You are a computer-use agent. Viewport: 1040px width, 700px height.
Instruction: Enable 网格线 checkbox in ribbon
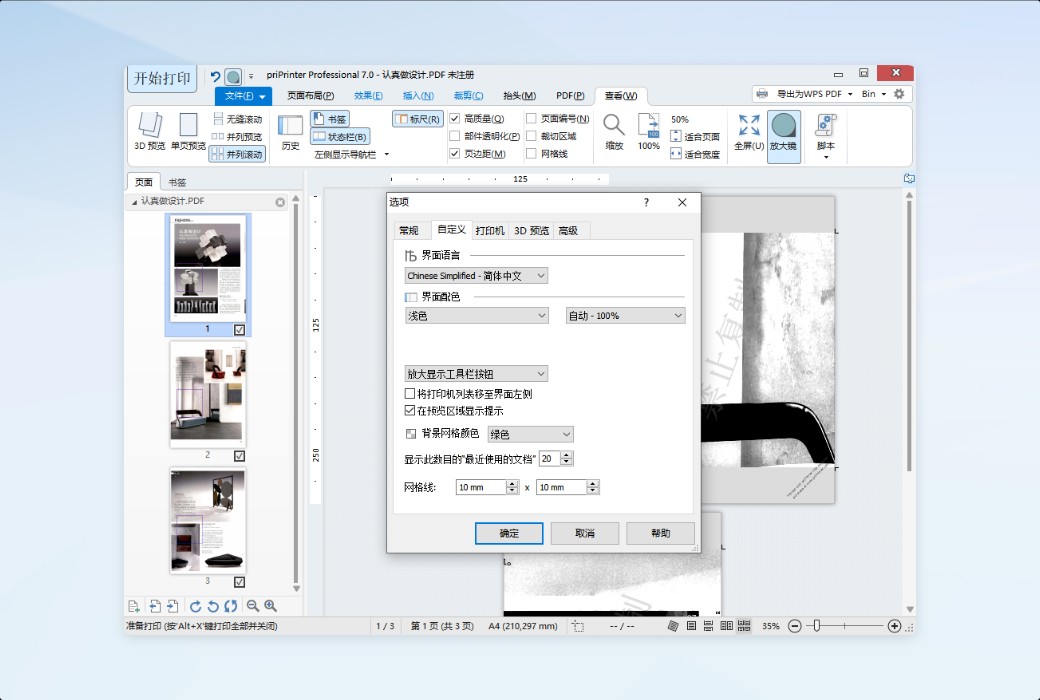(531, 153)
